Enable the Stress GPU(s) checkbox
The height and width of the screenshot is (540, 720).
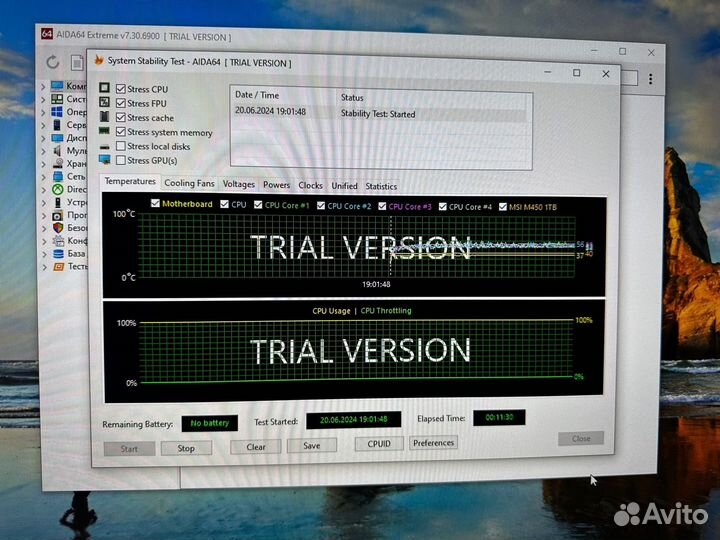pyautogui.click(x=121, y=160)
